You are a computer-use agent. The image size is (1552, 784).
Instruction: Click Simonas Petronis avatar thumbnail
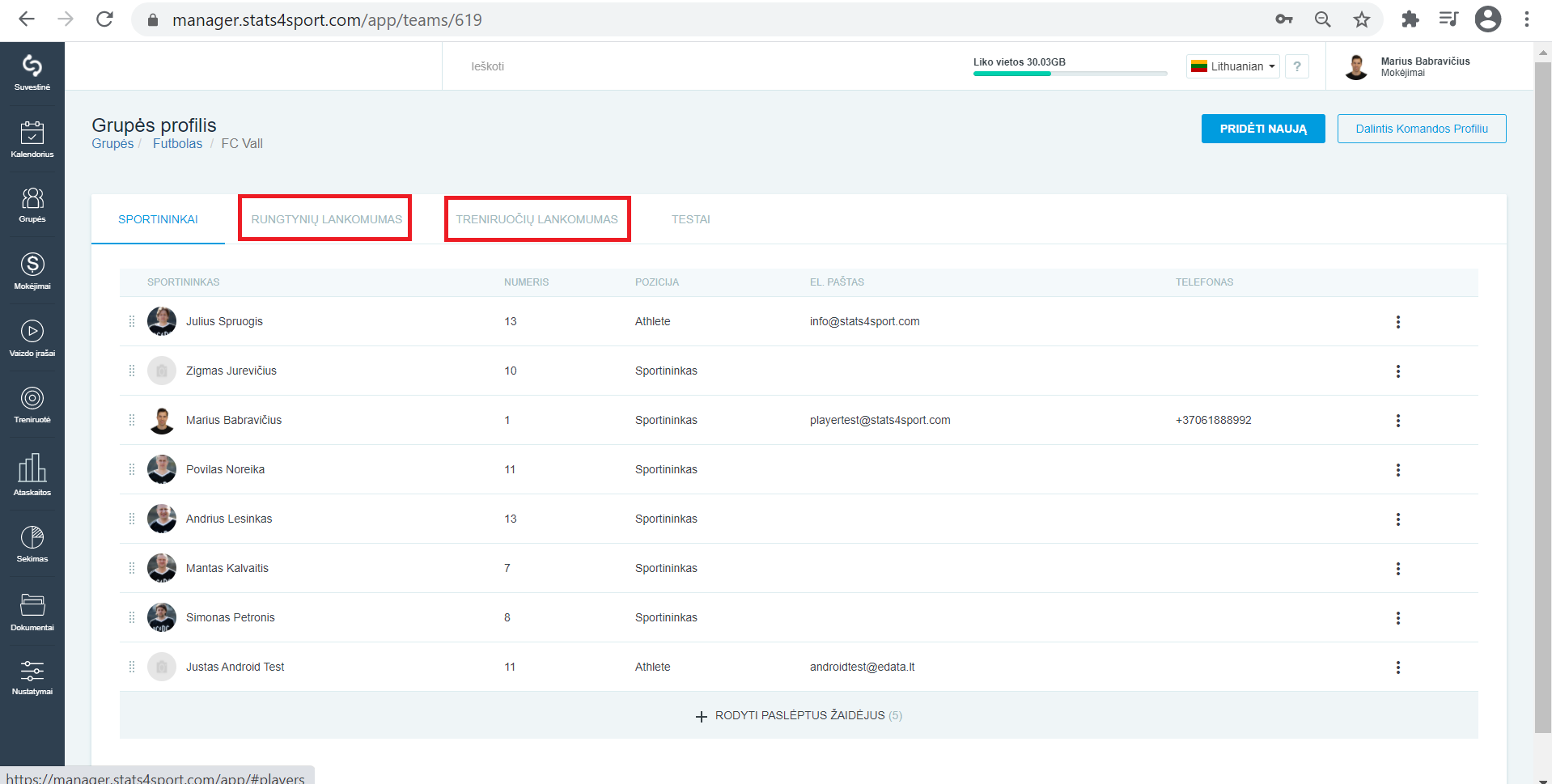pyautogui.click(x=162, y=617)
